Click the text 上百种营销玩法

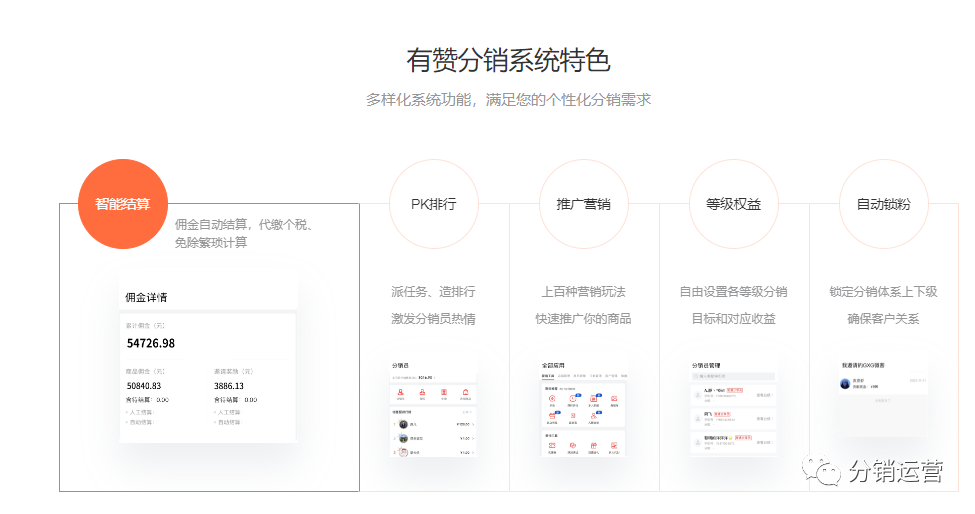point(583,291)
